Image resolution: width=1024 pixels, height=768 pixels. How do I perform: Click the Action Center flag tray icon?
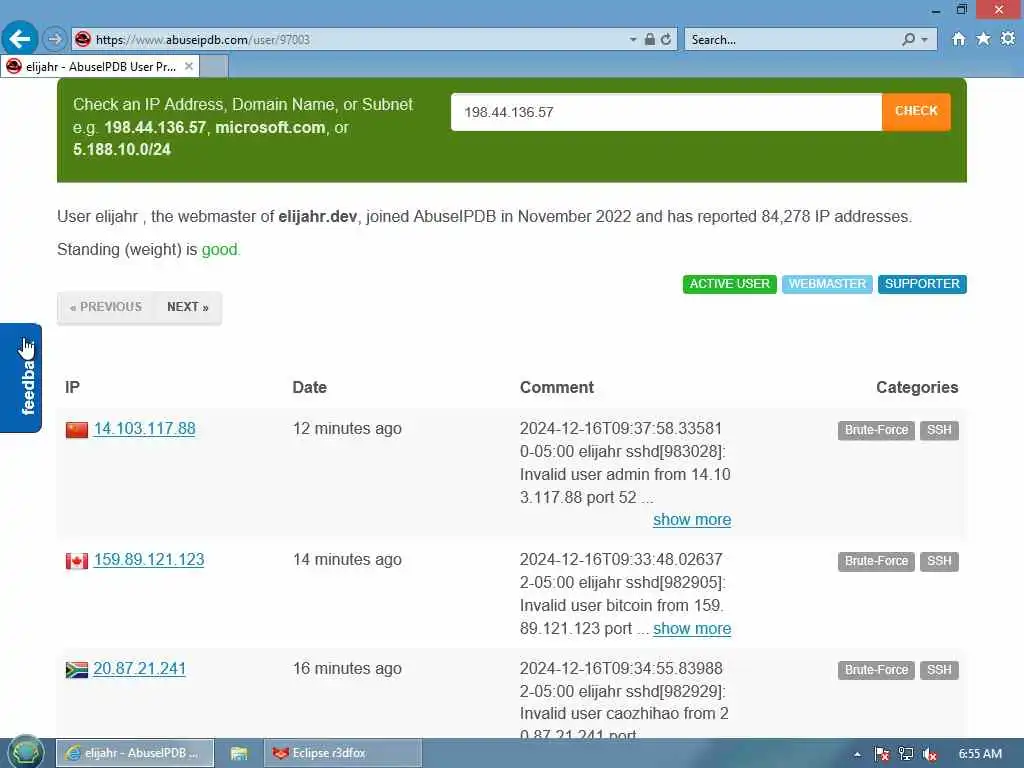coord(881,754)
